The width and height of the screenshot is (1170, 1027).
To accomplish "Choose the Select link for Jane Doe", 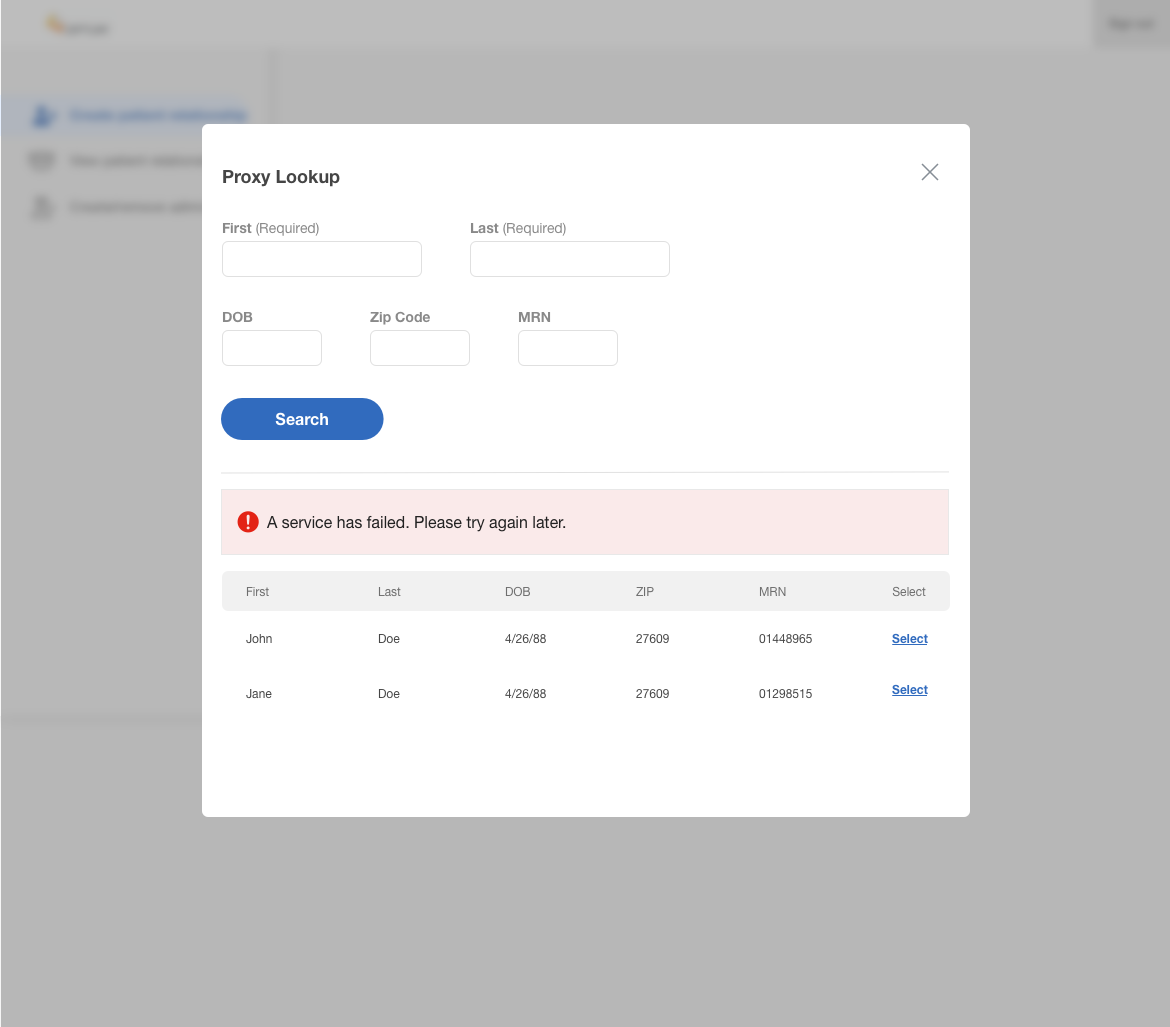I will coord(909,690).
